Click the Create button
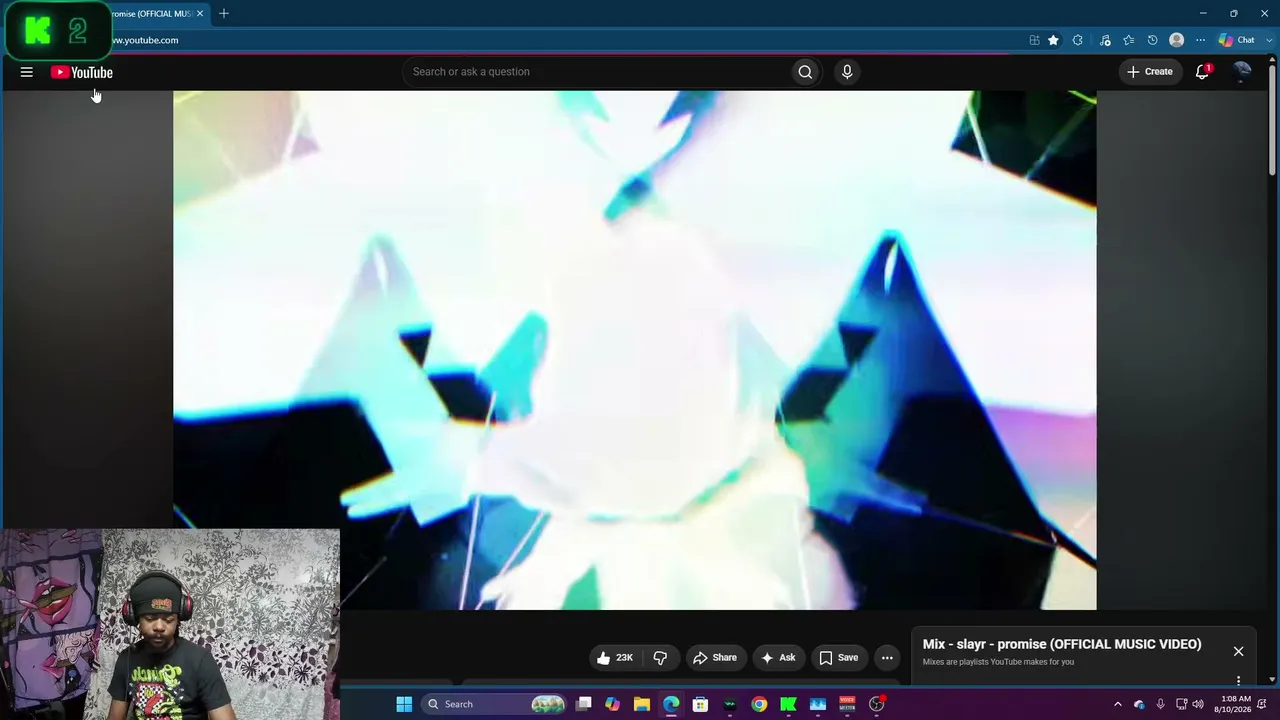1280x720 pixels. tap(1150, 72)
